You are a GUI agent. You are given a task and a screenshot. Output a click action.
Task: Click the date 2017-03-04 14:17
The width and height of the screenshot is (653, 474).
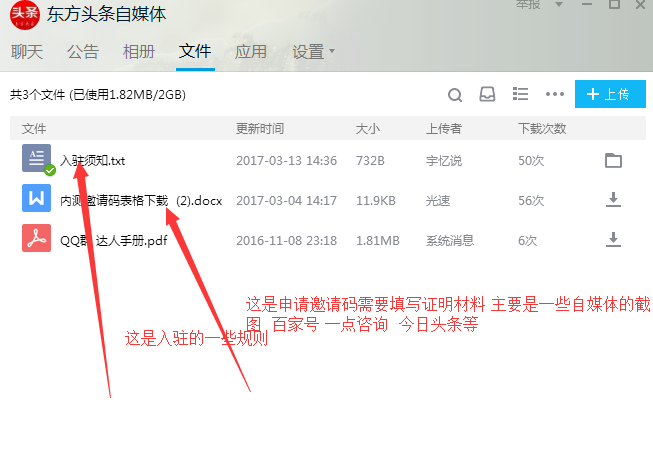[x=287, y=200]
